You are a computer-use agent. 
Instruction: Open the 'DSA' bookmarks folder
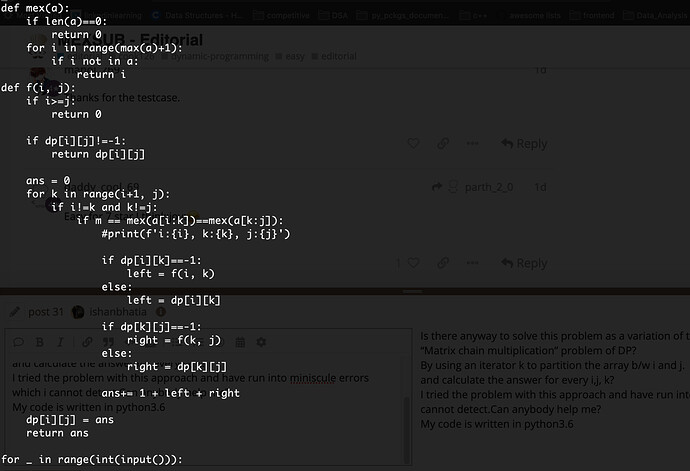click(x=333, y=15)
